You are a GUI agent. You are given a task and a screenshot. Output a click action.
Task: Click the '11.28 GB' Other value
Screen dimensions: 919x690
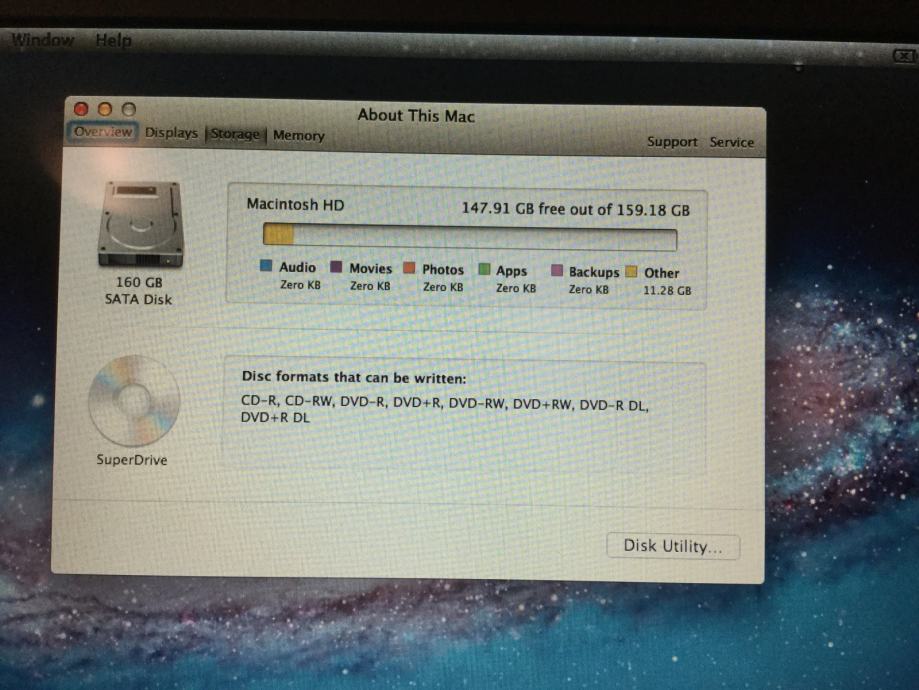point(668,290)
